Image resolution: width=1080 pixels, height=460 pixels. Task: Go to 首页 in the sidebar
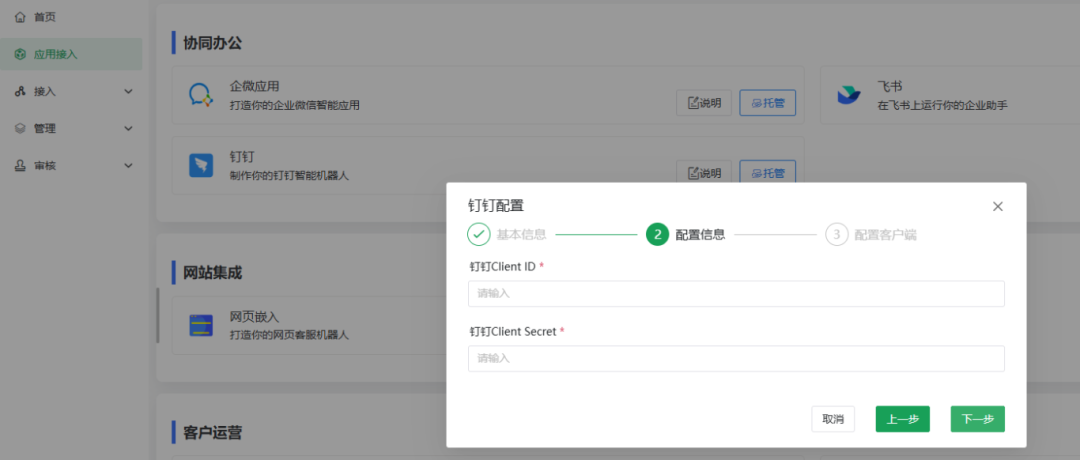(x=45, y=17)
